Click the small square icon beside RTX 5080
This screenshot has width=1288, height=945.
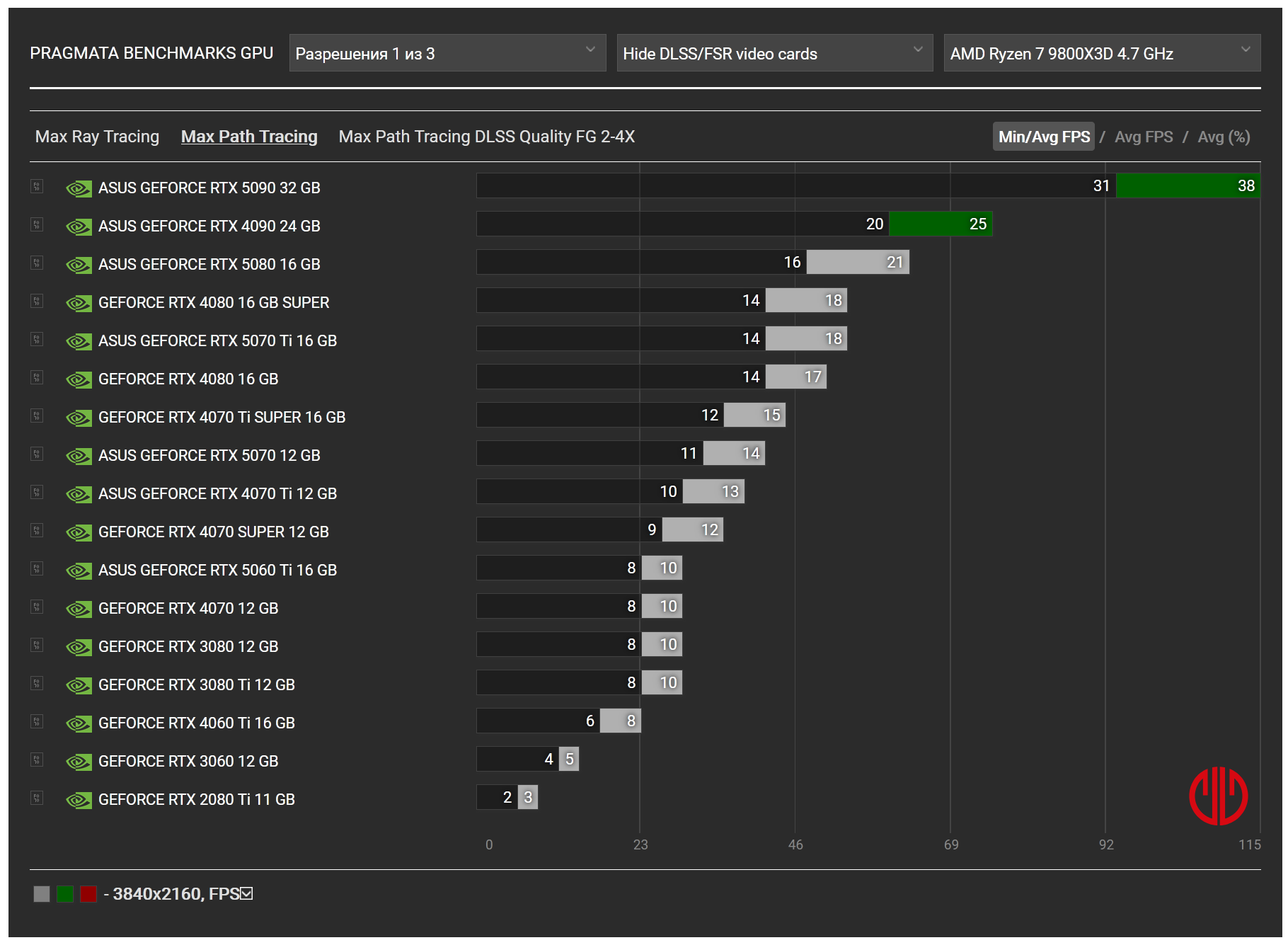pos(37,263)
